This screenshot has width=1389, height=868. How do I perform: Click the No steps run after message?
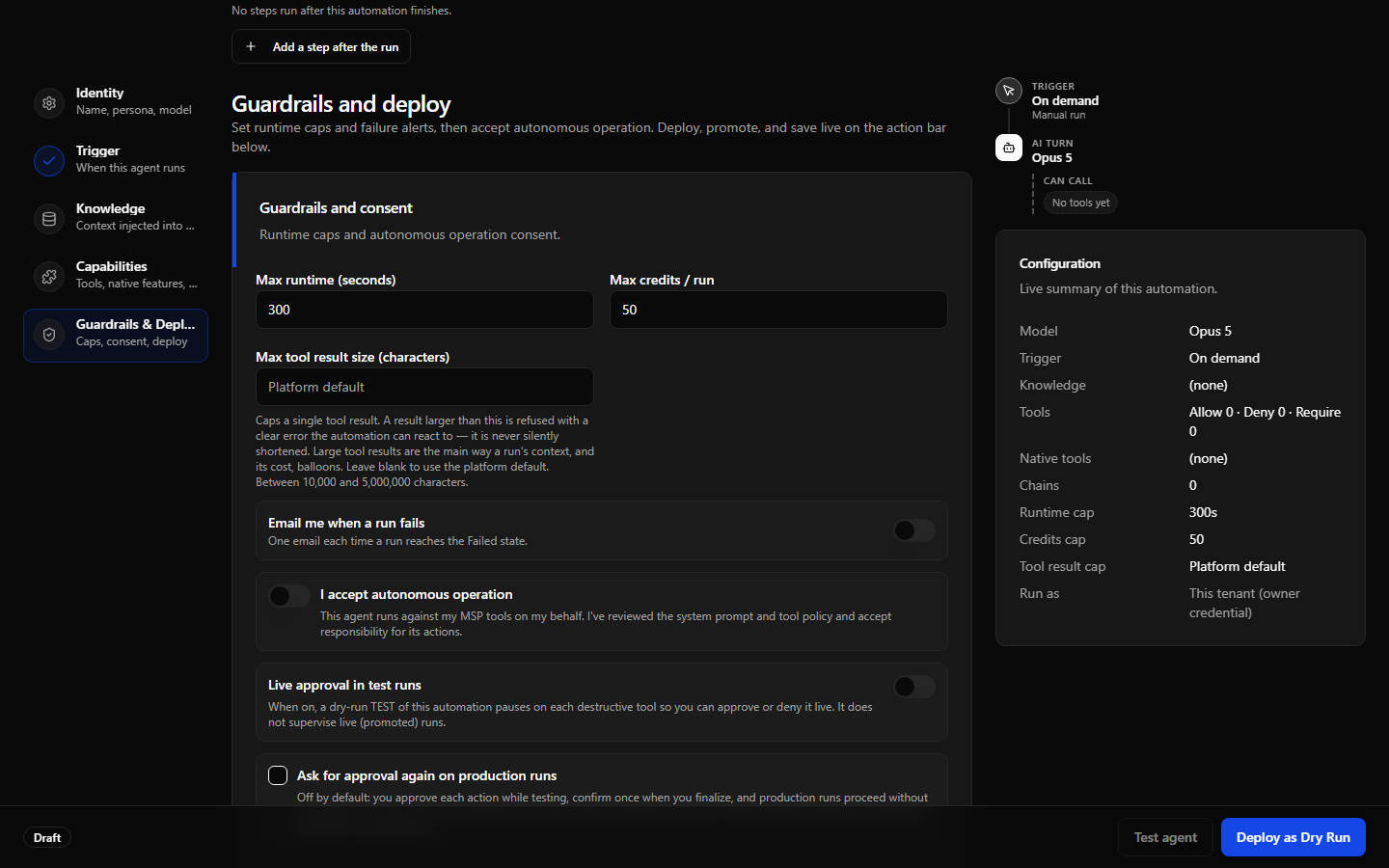[341, 11]
